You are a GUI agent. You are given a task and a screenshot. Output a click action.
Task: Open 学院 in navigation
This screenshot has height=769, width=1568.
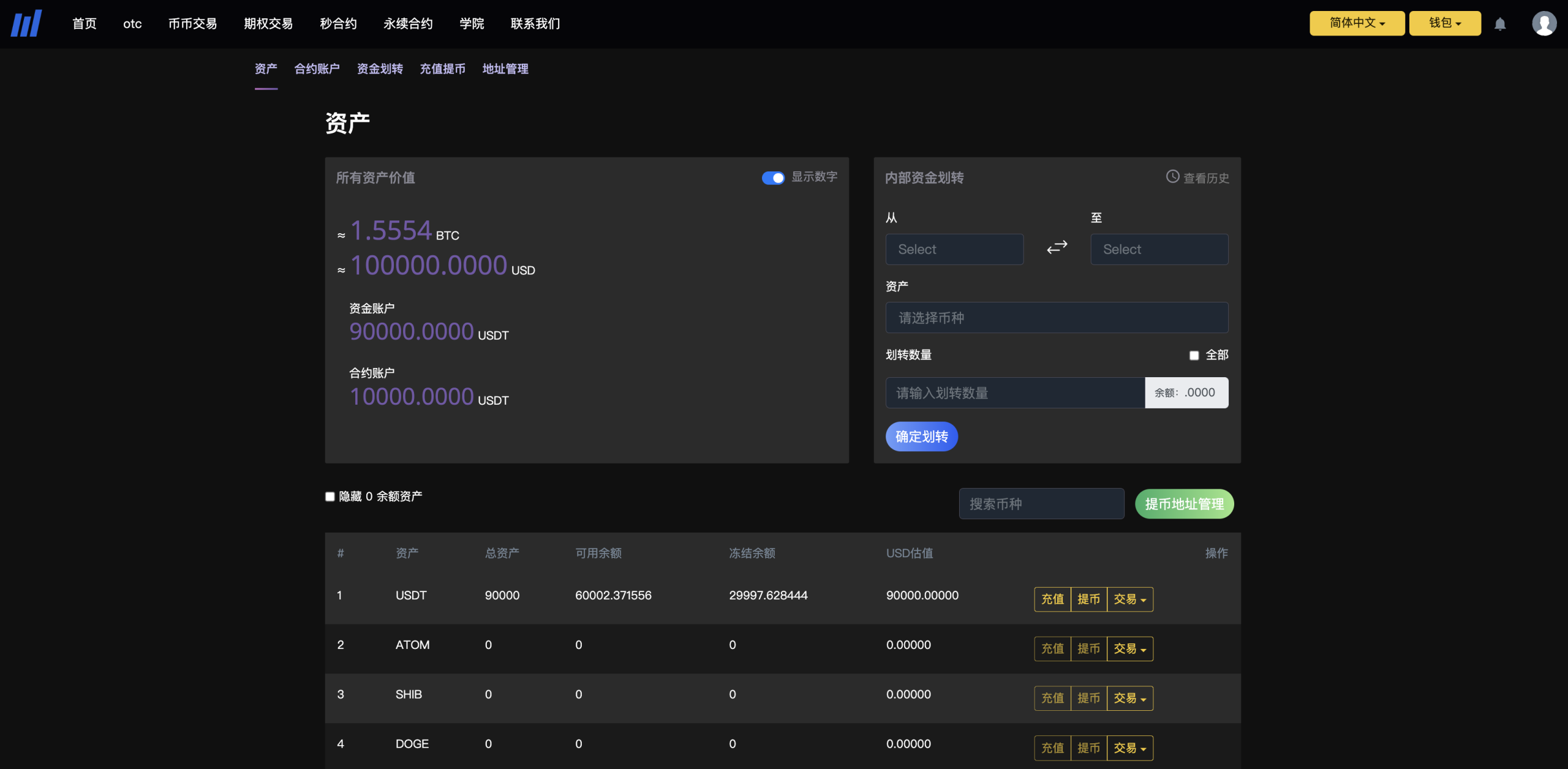pyautogui.click(x=472, y=24)
